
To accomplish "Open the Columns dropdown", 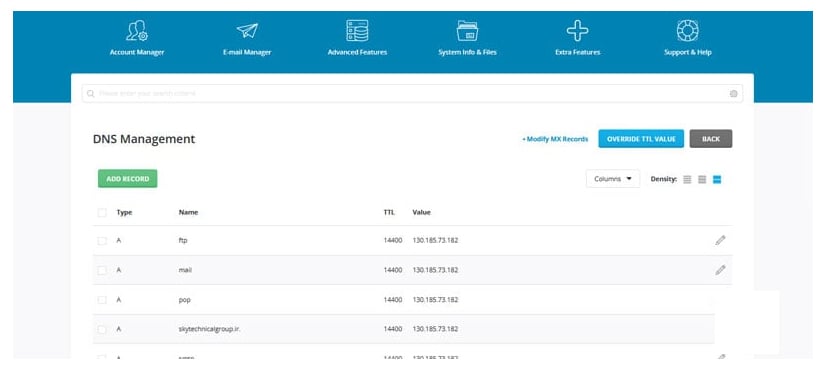I will [613, 179].
